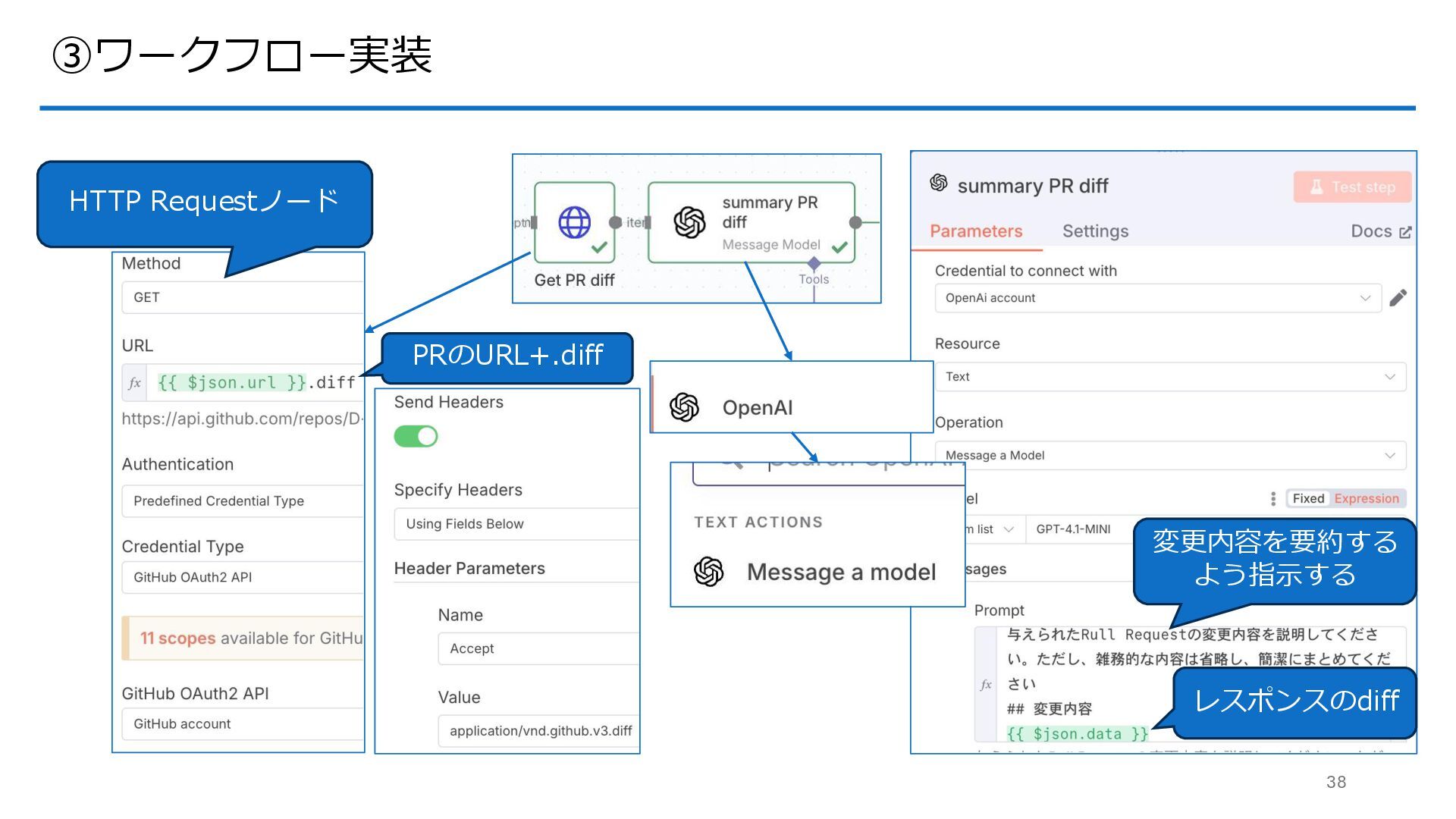This screenshot has height=819, width=1456.
Task: Click the {{ $json.data }} expression in prompt
Action: coord(1077,734)
